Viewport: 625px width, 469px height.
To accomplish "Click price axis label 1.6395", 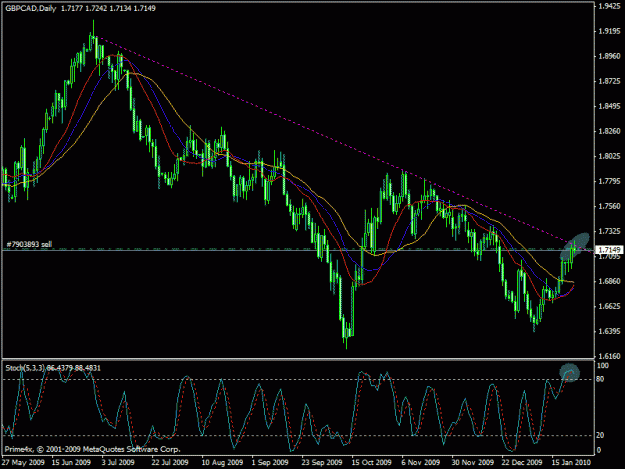I will 609,332.
